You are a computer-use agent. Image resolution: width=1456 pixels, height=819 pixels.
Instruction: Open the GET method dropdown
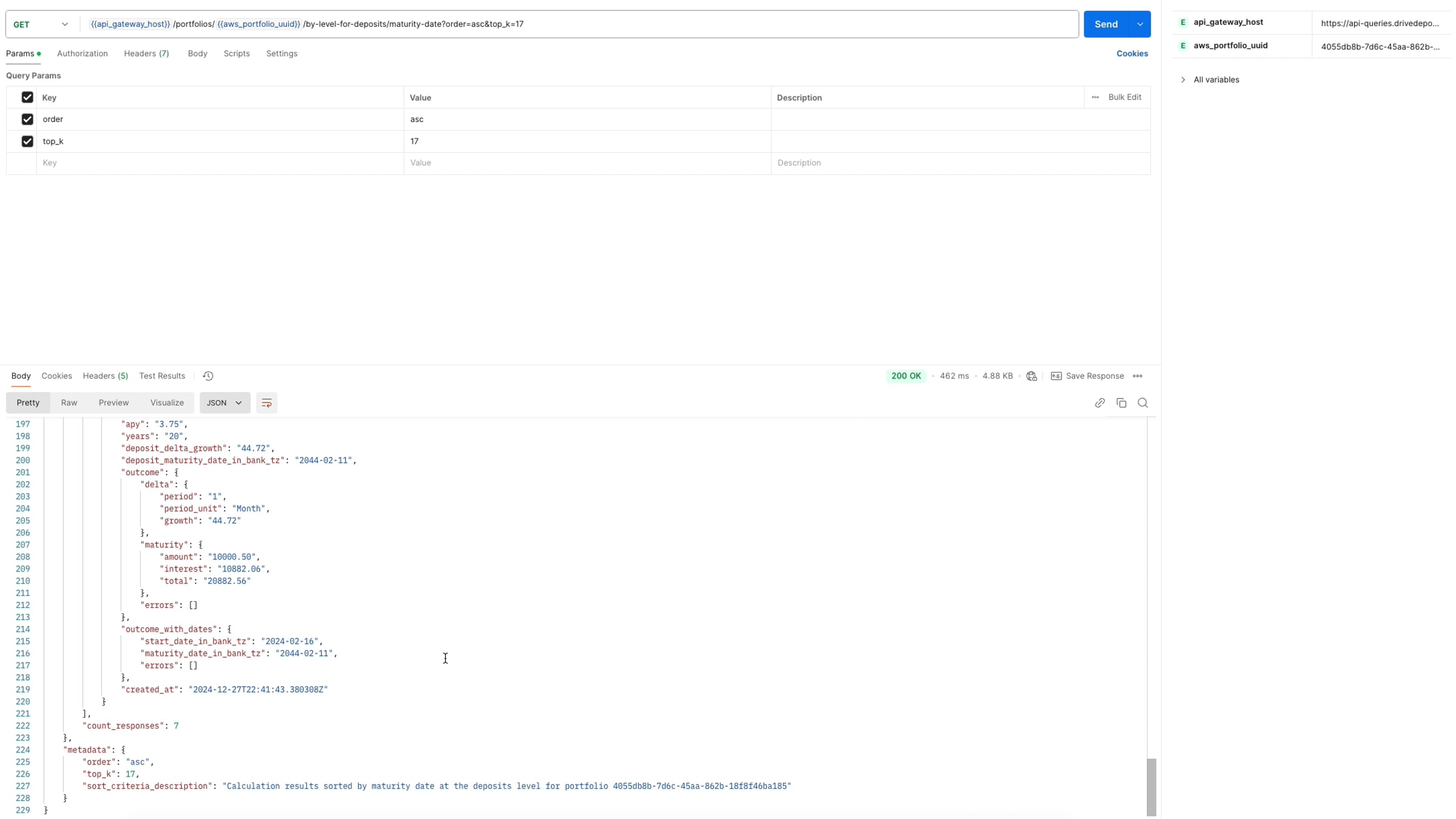41,24
